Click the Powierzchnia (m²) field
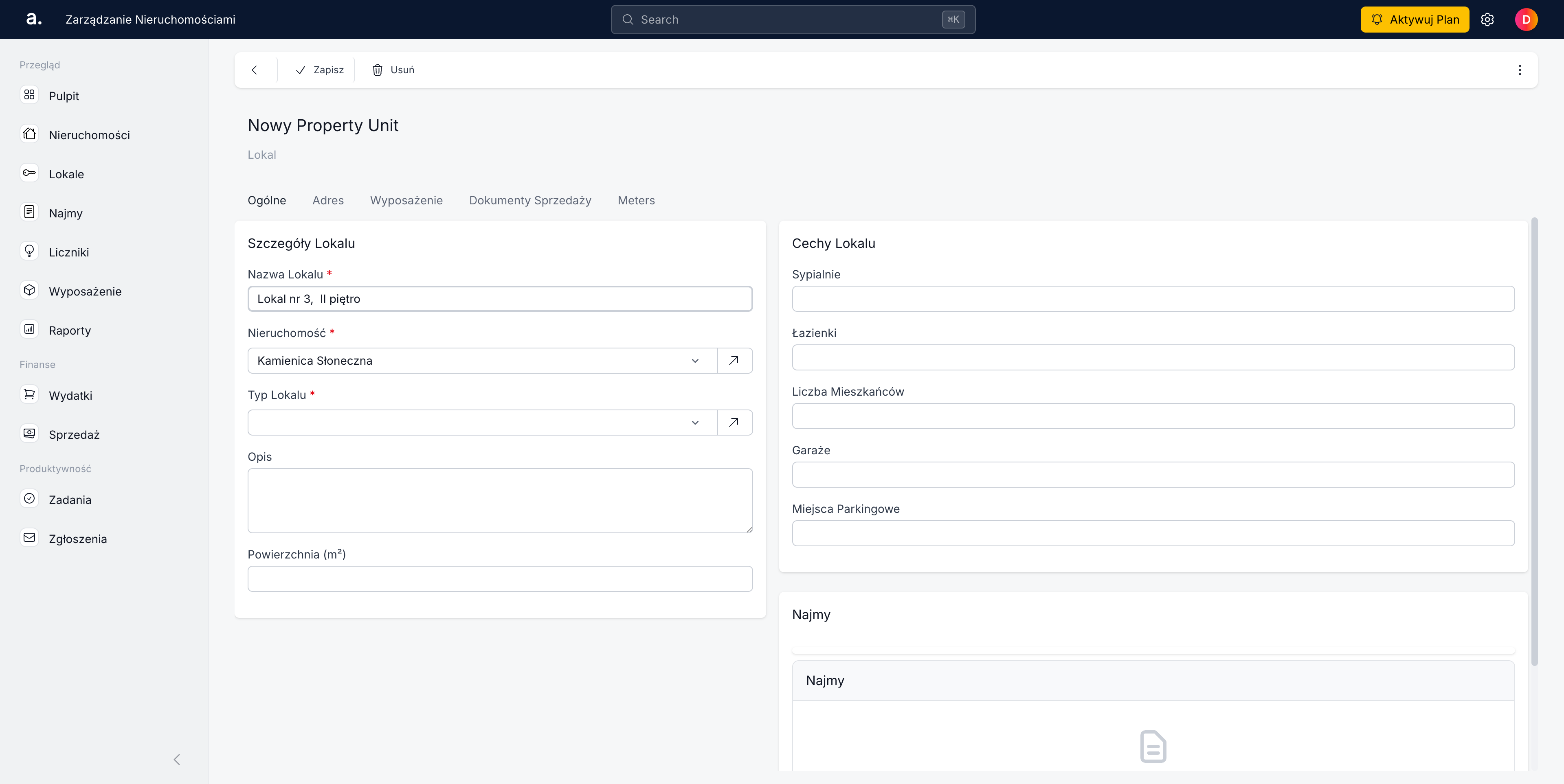 point(500,579)
